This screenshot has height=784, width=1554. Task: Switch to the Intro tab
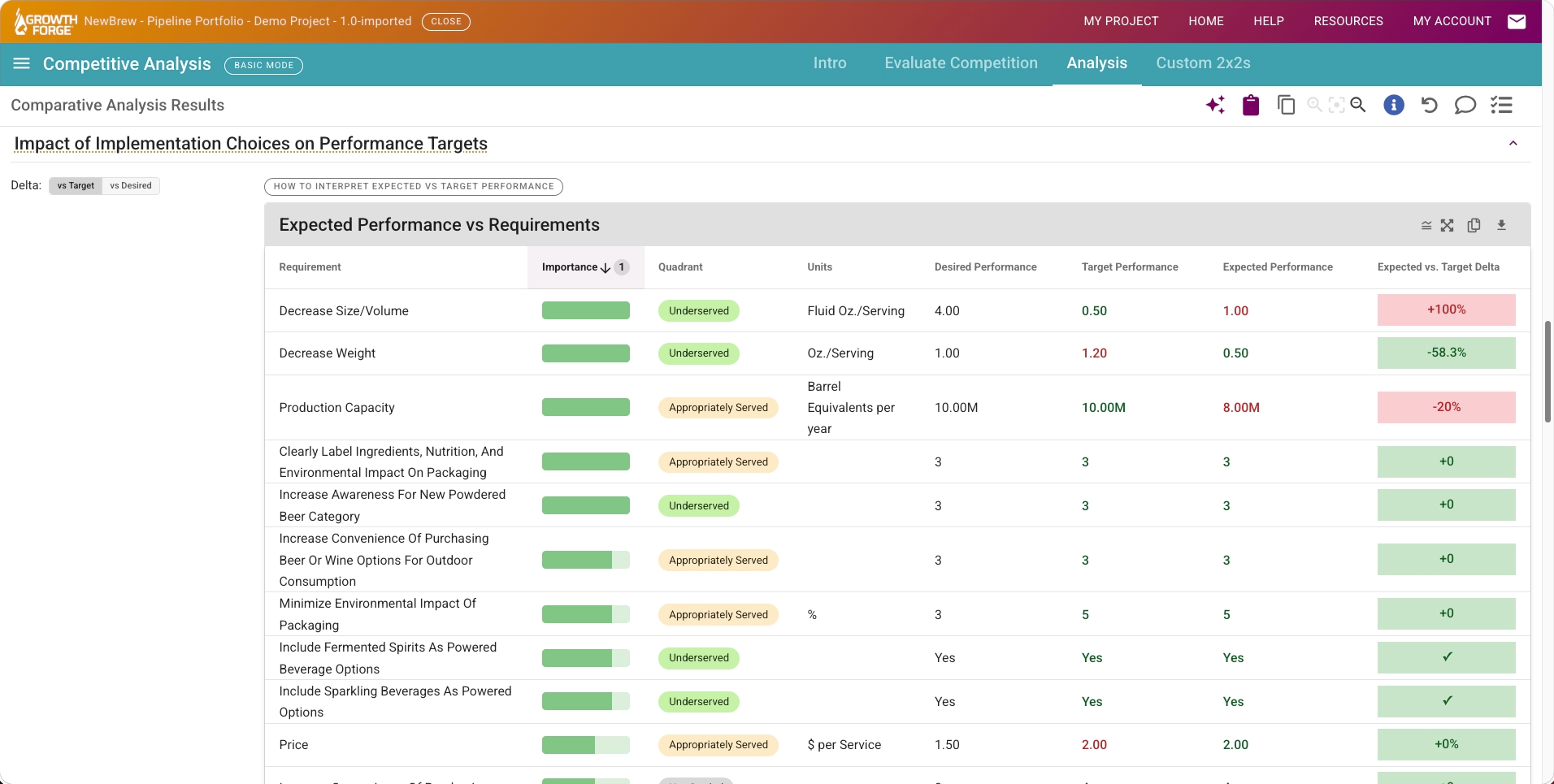[830, 63]
